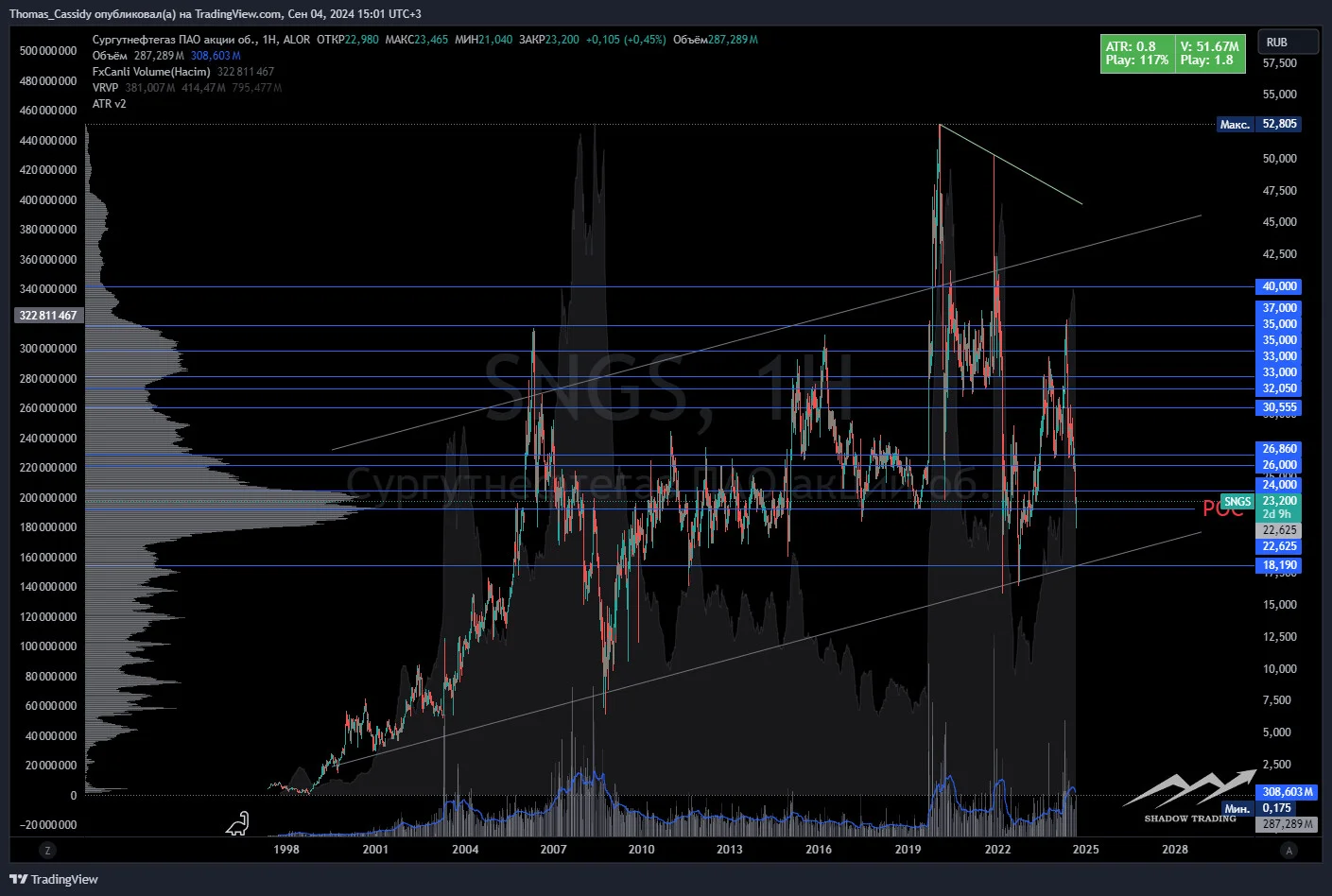The height and width of the screenshot is (896, 1332).
Task: Click the Мин. 0,175 price label
Action: (x=1258, y=808)
